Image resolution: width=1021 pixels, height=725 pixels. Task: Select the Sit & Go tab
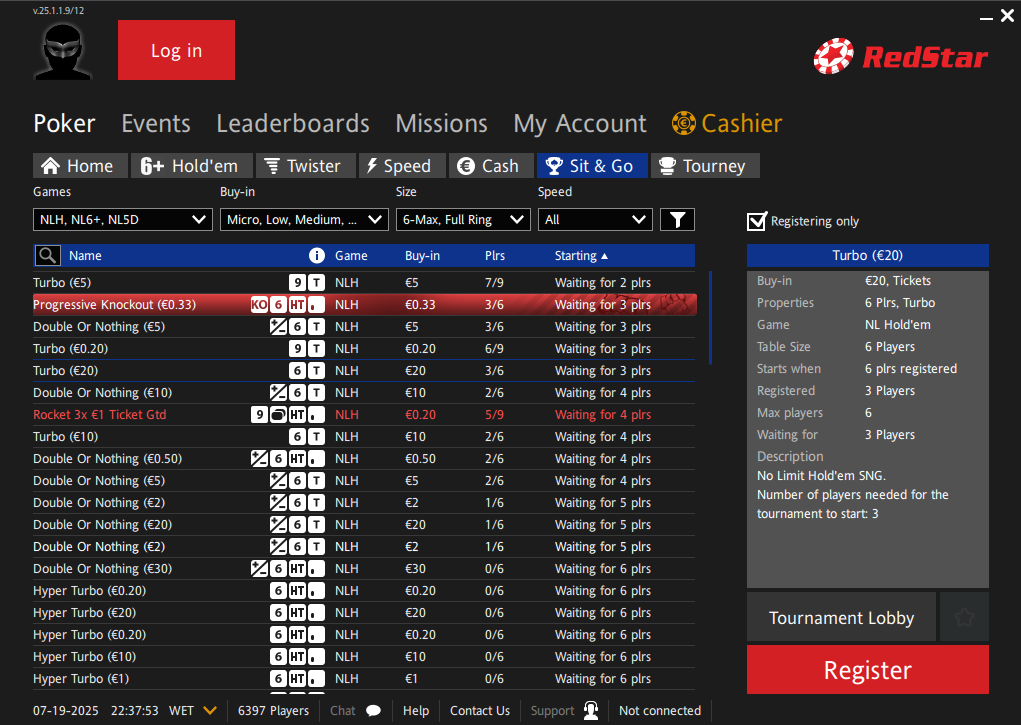pos(593,166)
